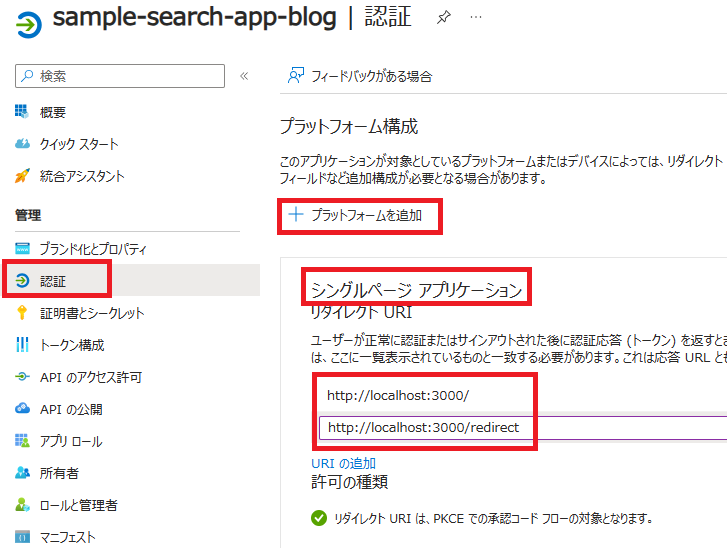Click the トークン構成 bars icon

pos(22,344)
